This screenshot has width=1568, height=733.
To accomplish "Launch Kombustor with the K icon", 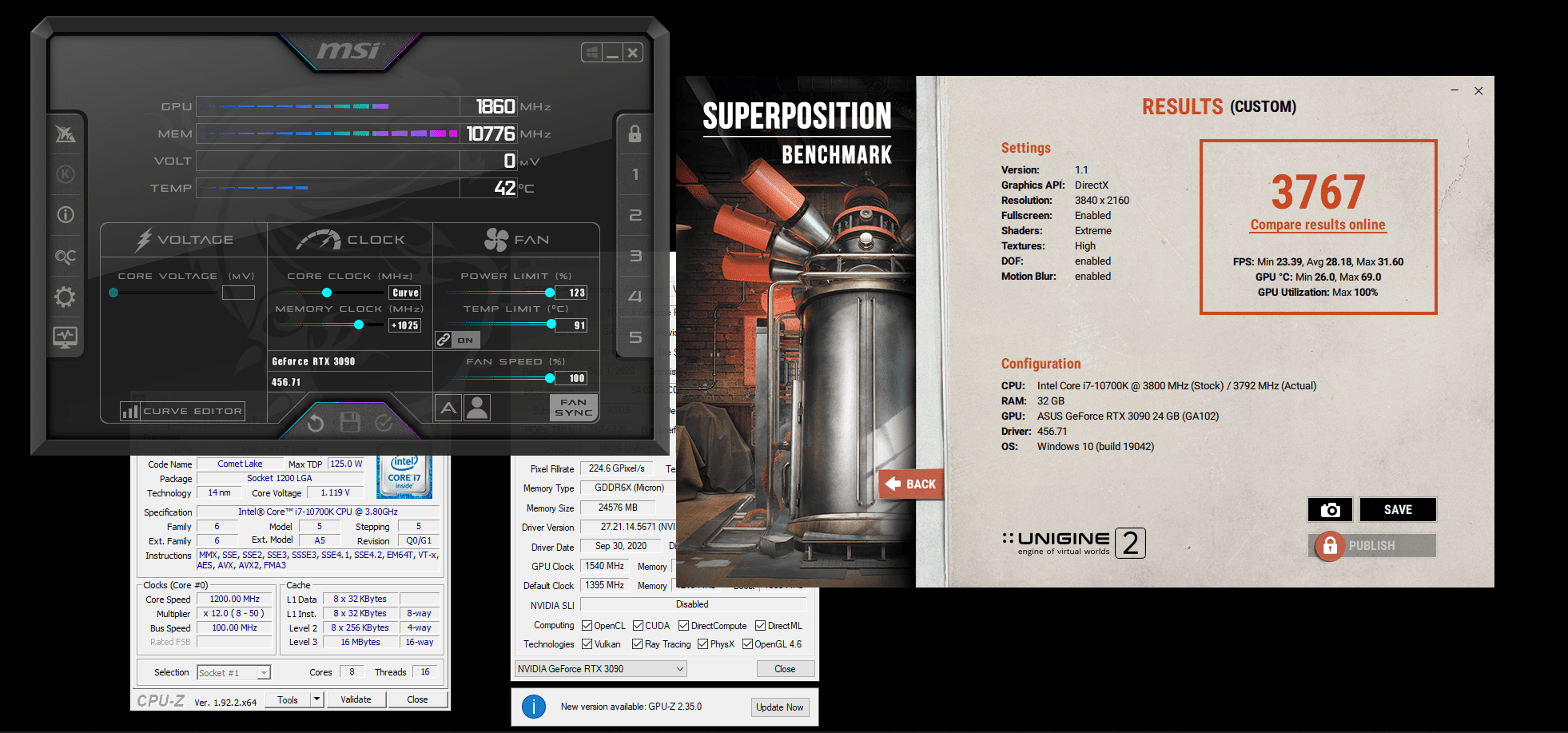I will pos(66,174).
